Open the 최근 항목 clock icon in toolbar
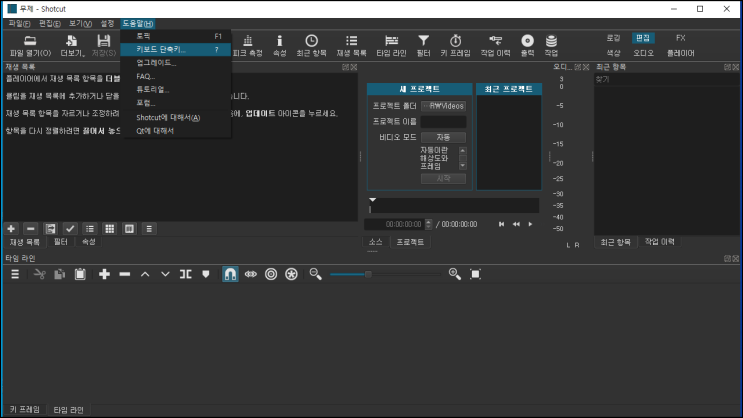The width and height of the screenshot is (743, 418). pyautogui.click(x=311, y=46)
